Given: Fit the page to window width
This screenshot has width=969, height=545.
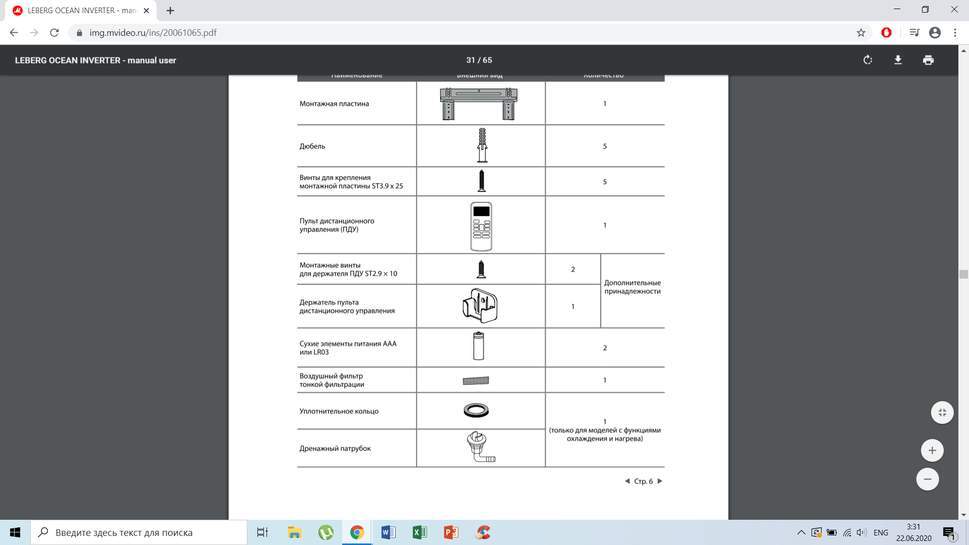Looking at the screenshot, I should coord(942,413).
